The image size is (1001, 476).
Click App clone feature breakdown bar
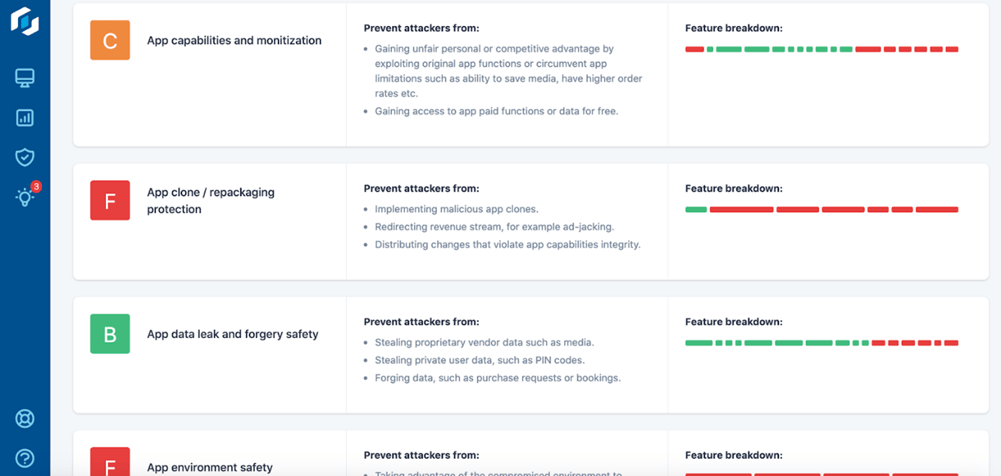tap(822, 209)
